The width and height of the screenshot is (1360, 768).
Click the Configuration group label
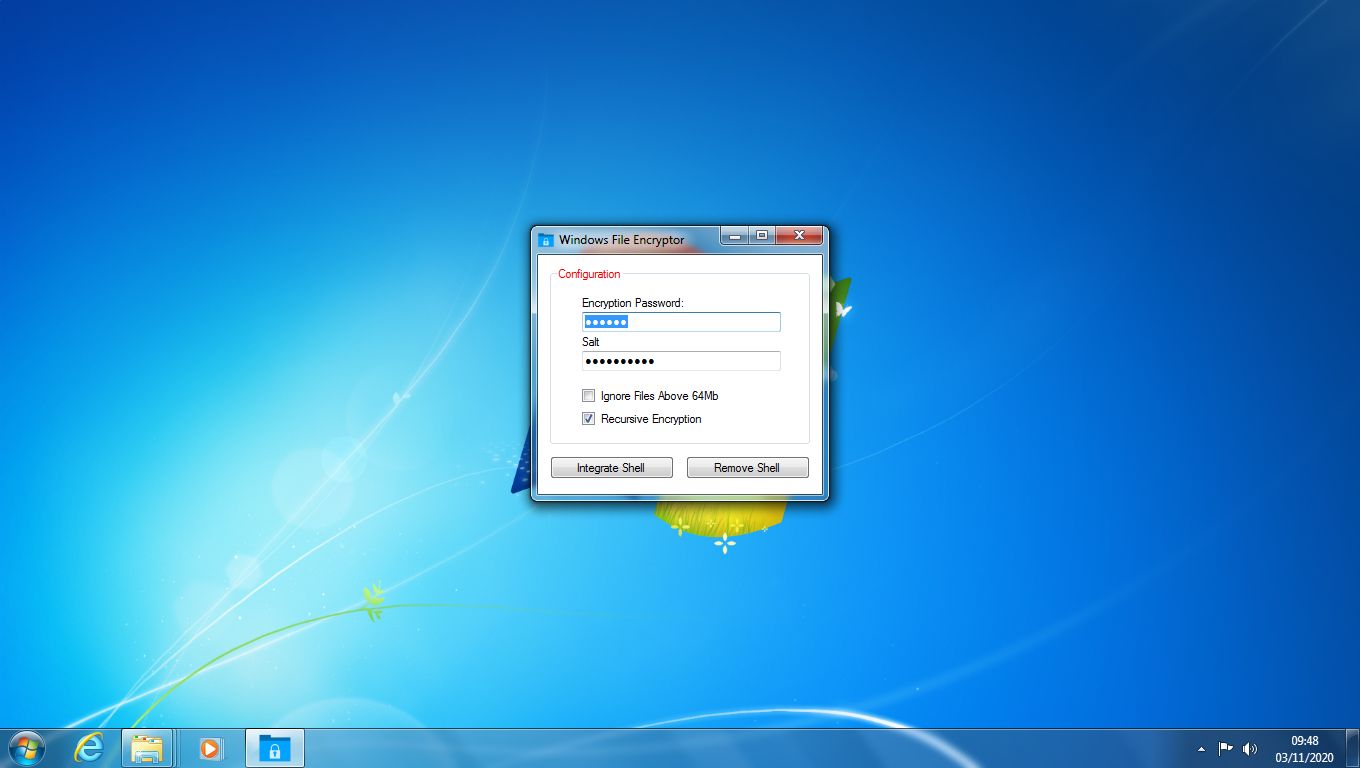tap(589, 274)
